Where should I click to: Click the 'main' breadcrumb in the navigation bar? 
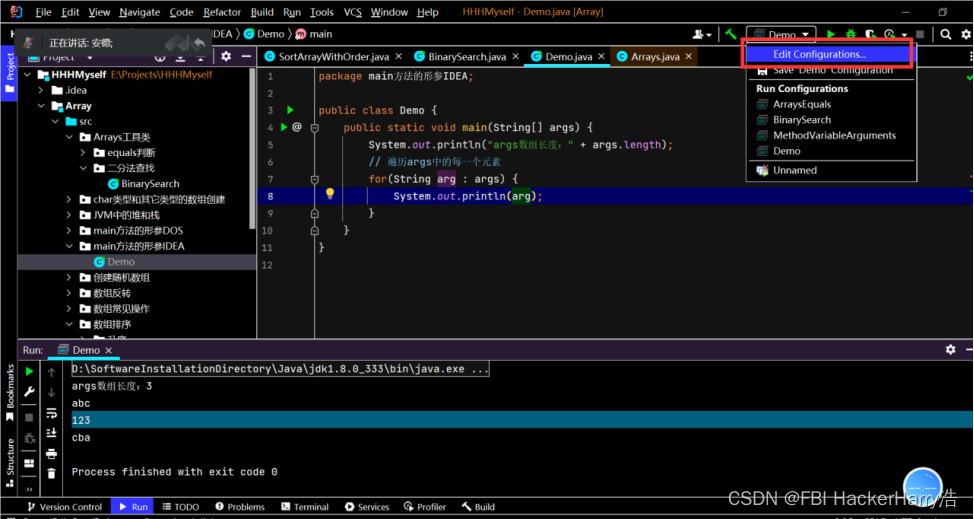click(321, 34)
